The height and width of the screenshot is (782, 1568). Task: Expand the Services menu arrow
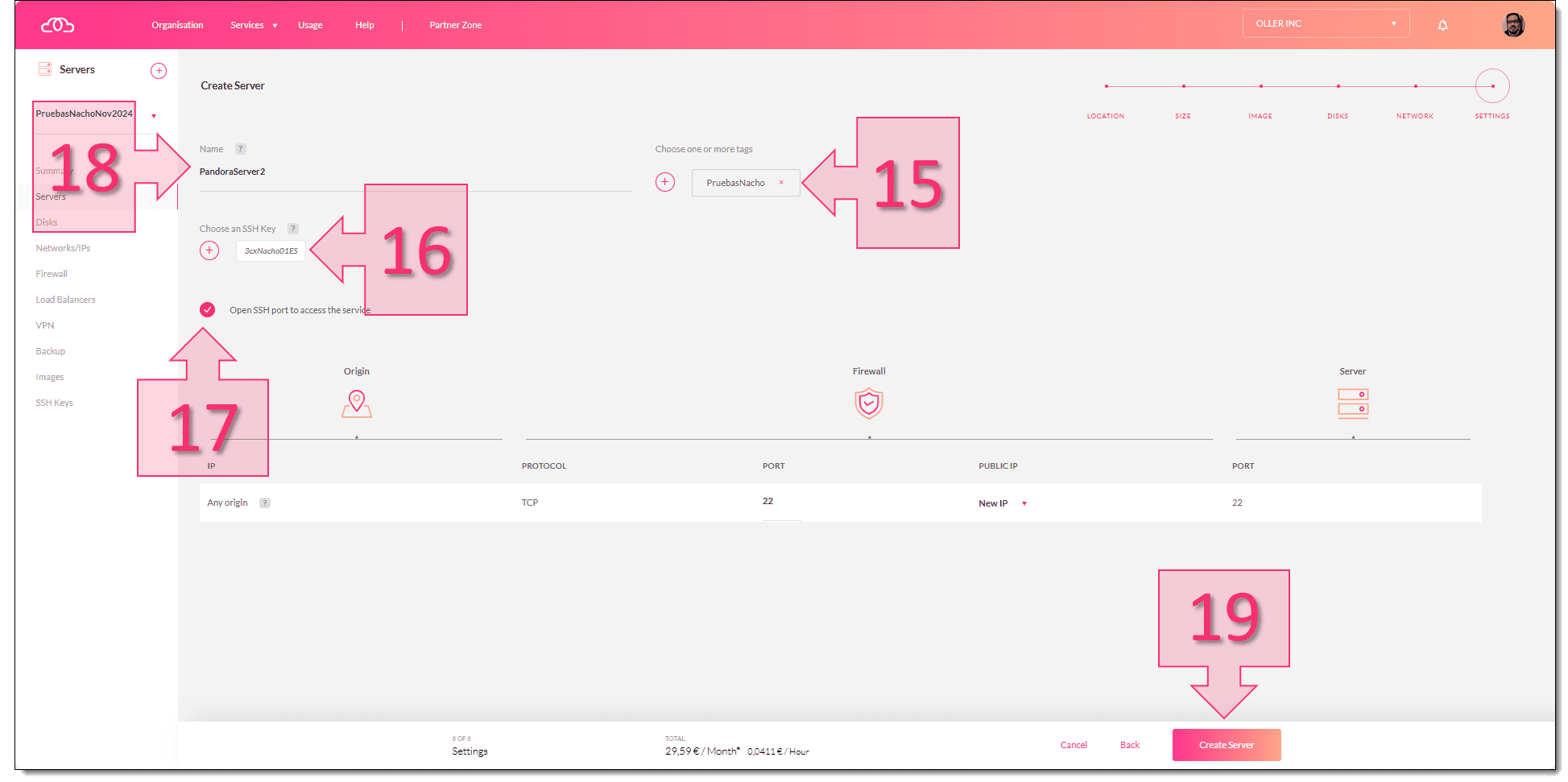click(275, 26)
